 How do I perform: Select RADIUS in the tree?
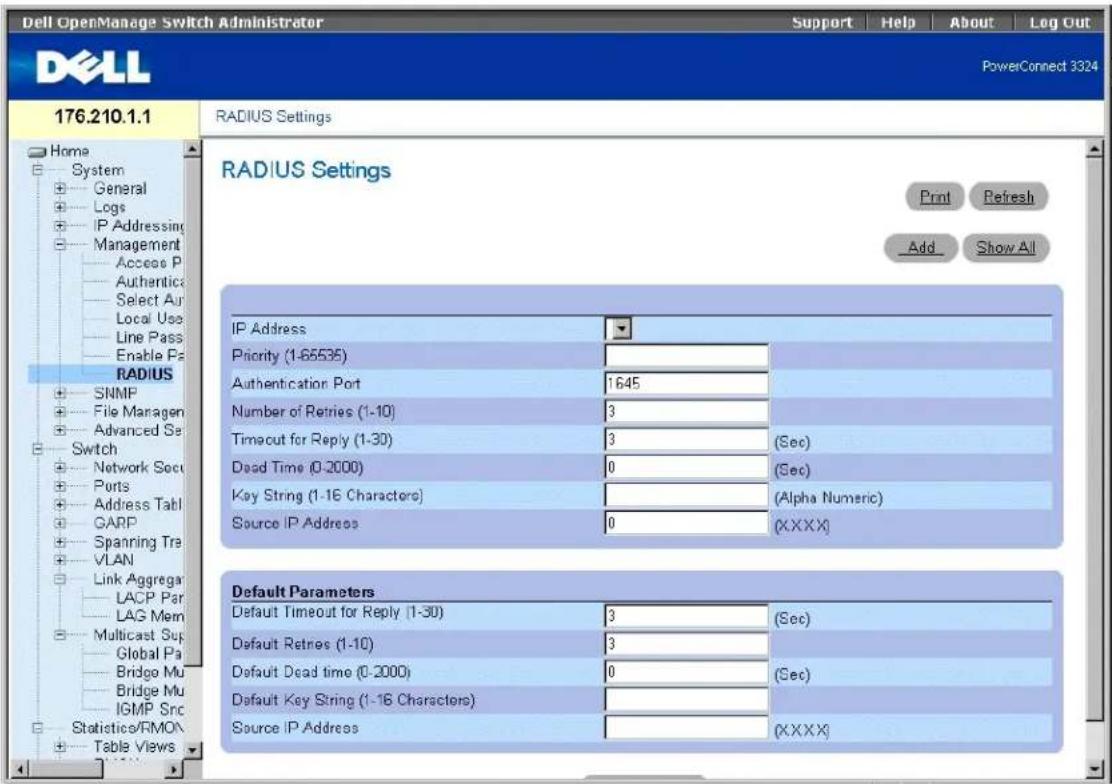coord(144,374)
